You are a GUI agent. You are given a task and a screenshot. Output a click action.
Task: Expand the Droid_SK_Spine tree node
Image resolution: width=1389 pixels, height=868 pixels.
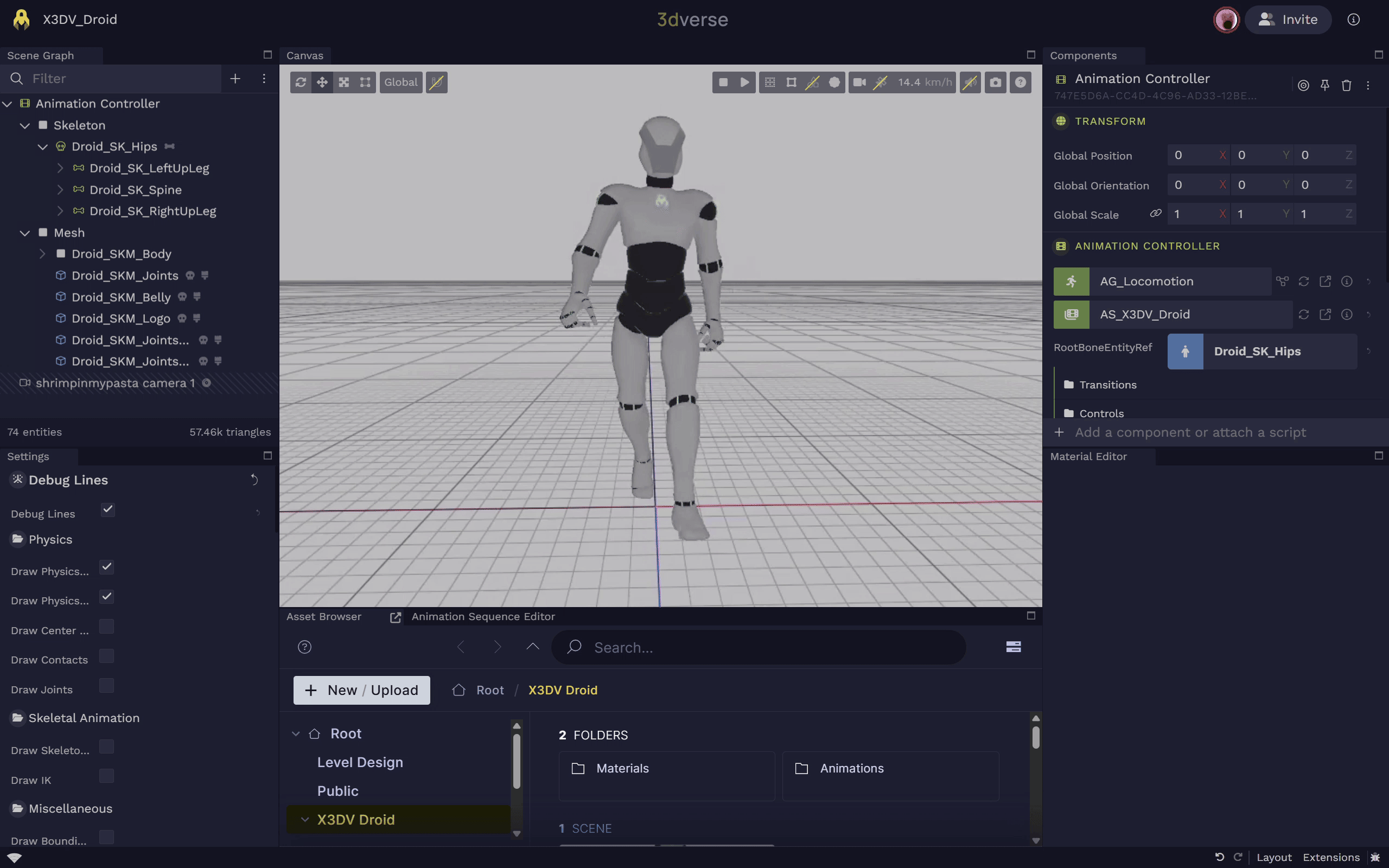click(x=60, y=190)
